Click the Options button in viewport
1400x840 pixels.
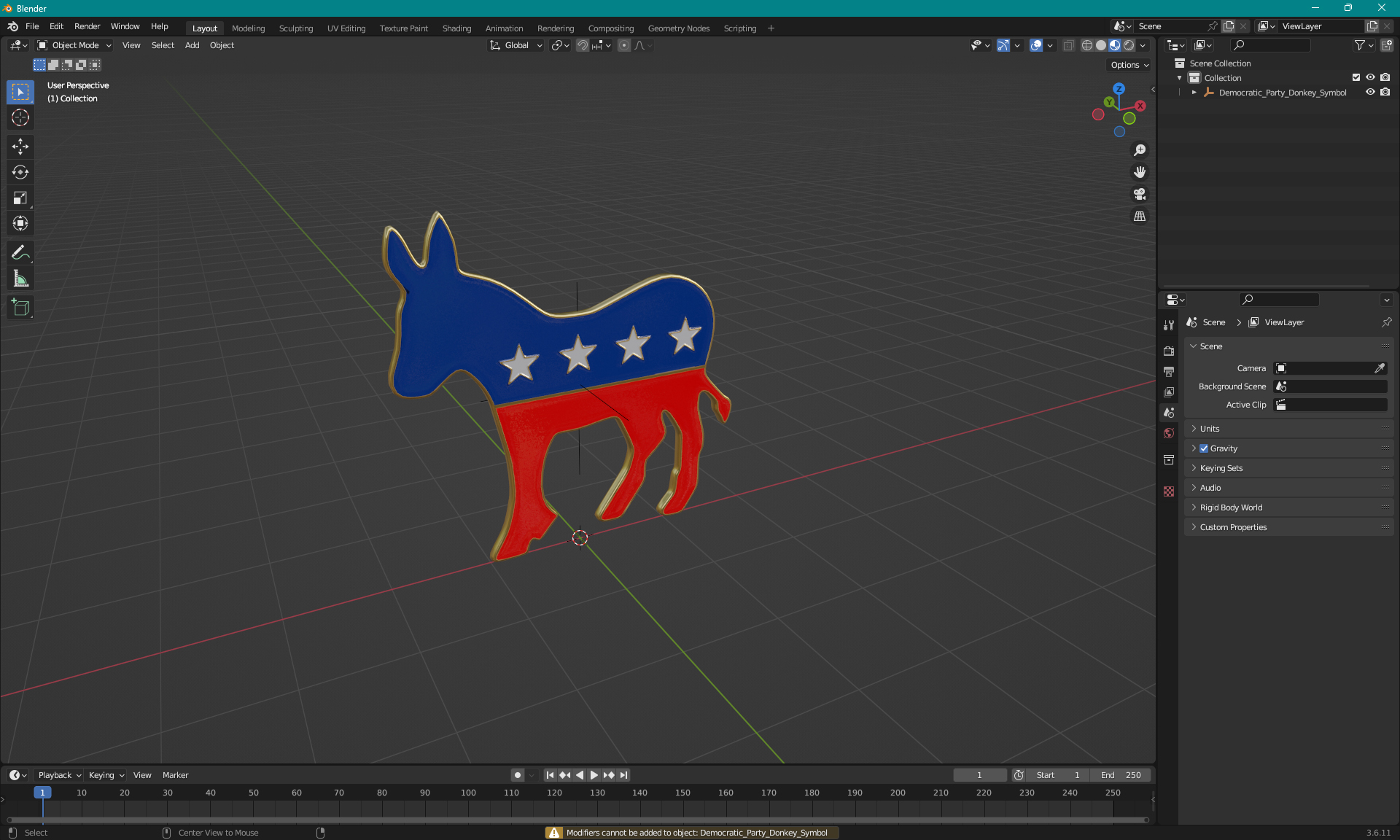pyautogui.click(x=1129, y=65)
